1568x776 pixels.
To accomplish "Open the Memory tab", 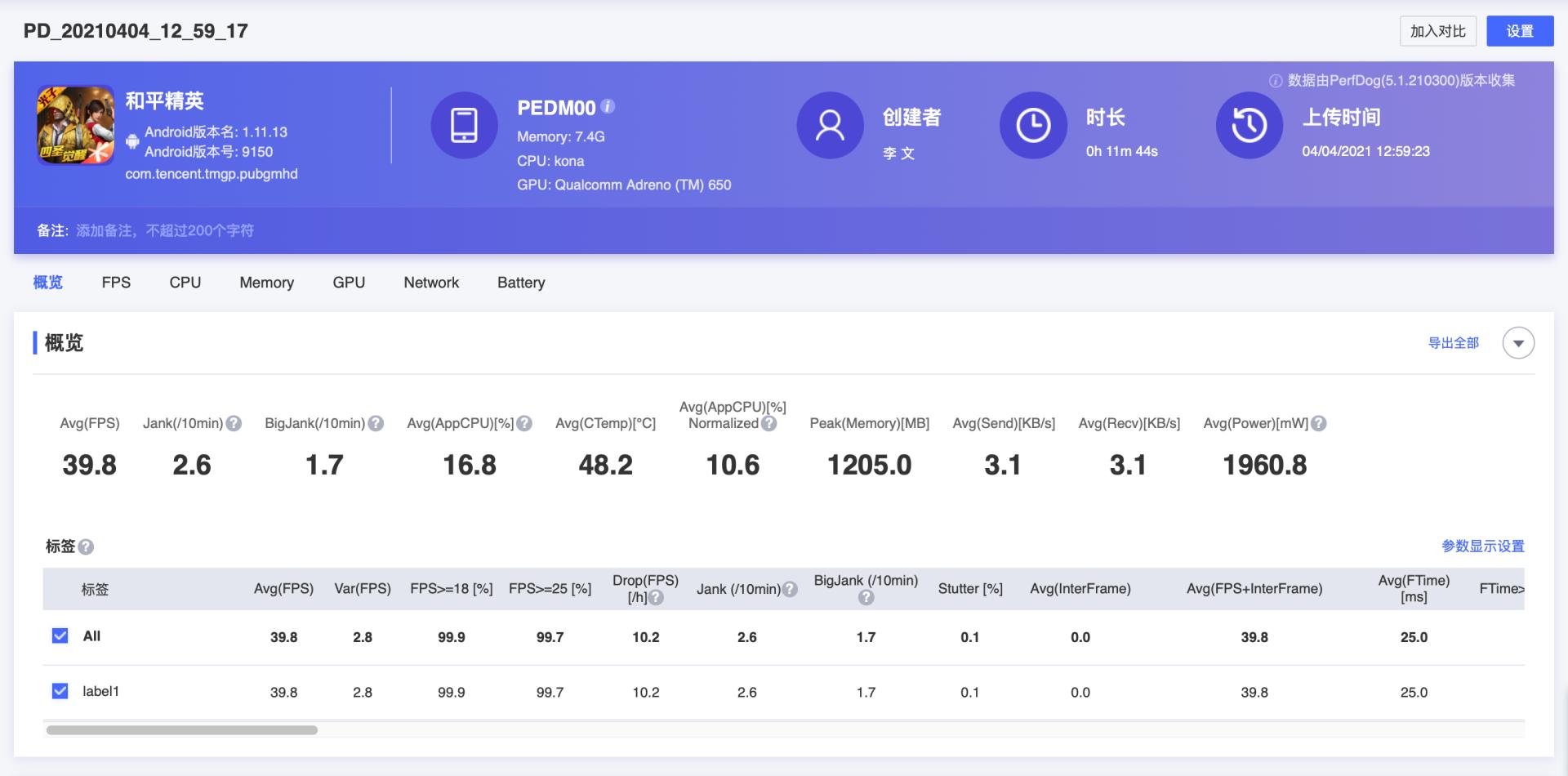I will click(267, 283).
